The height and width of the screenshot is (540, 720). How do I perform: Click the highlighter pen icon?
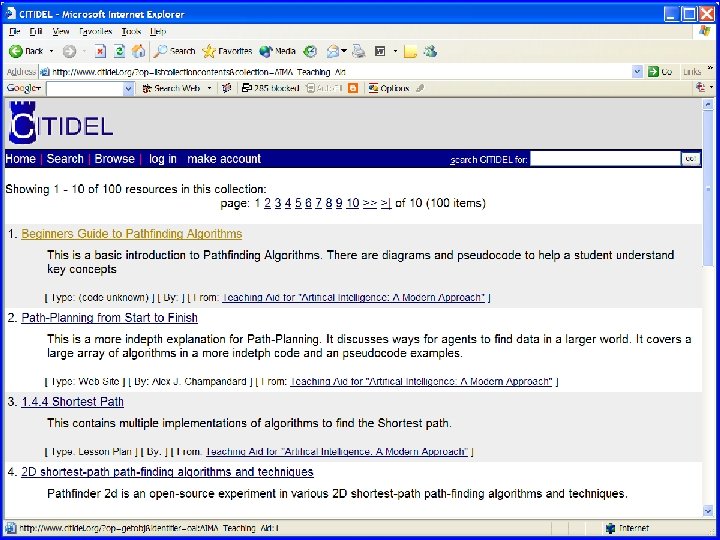click(420, 88)
